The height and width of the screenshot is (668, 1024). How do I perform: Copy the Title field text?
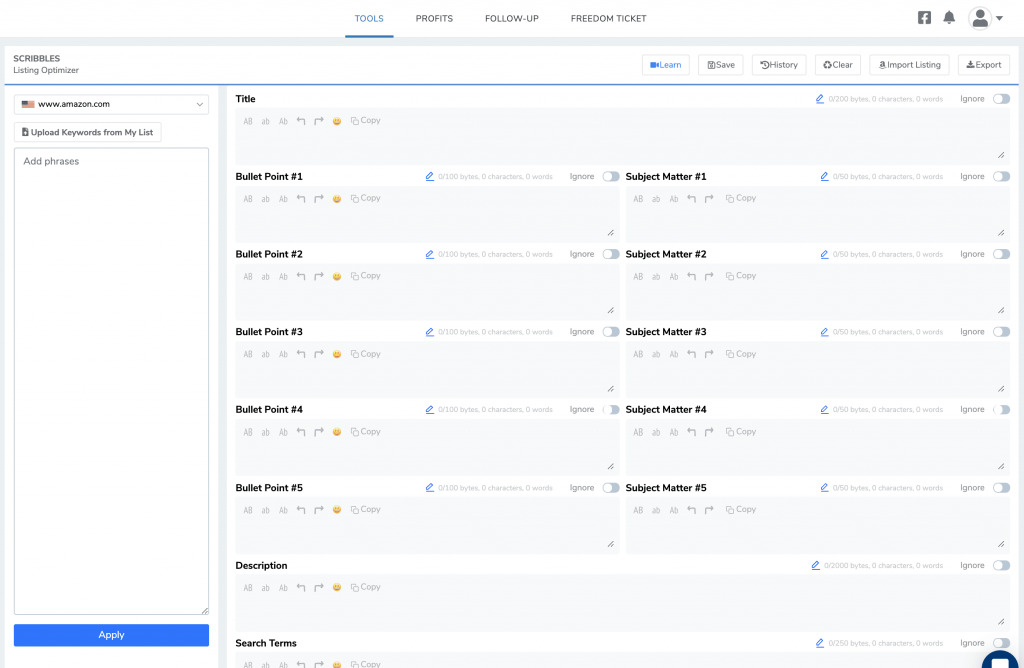366,121
